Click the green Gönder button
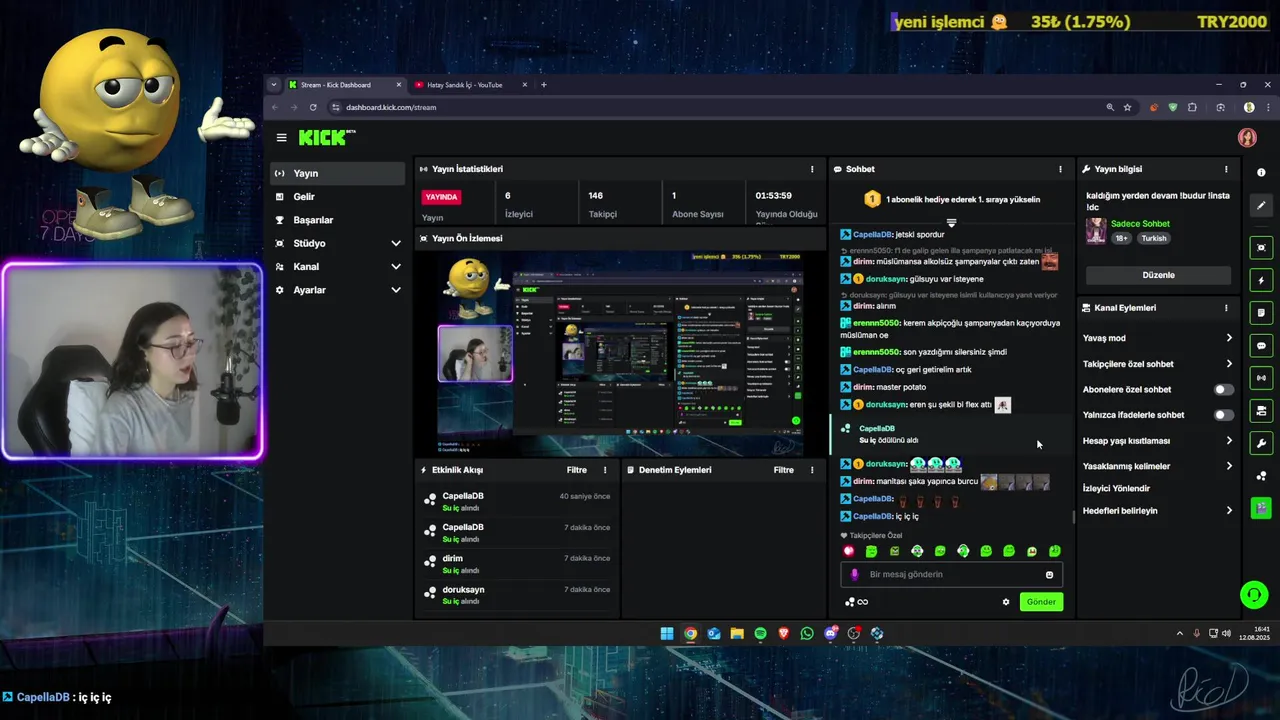This screenshot has width=1280, height=720. coord(1041,602)
